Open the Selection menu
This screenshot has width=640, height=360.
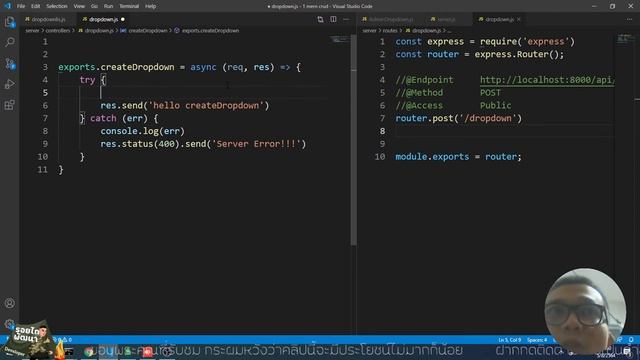pyautogui.click(x=57, y=6)
